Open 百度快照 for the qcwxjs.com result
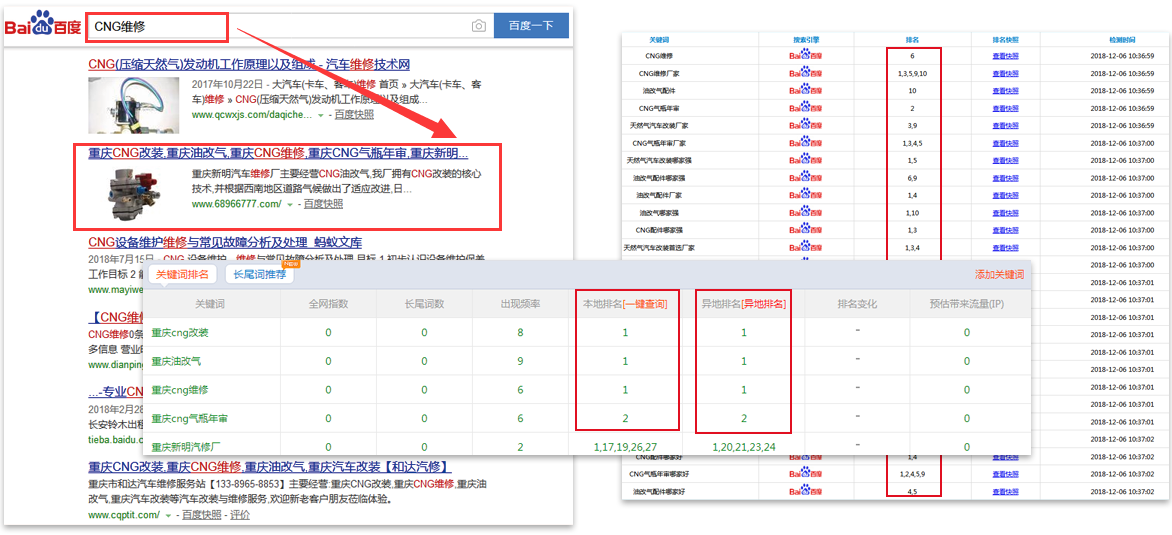Viewport: 1172px width, 535px height. pyautogui.click(x=354, y=114)
